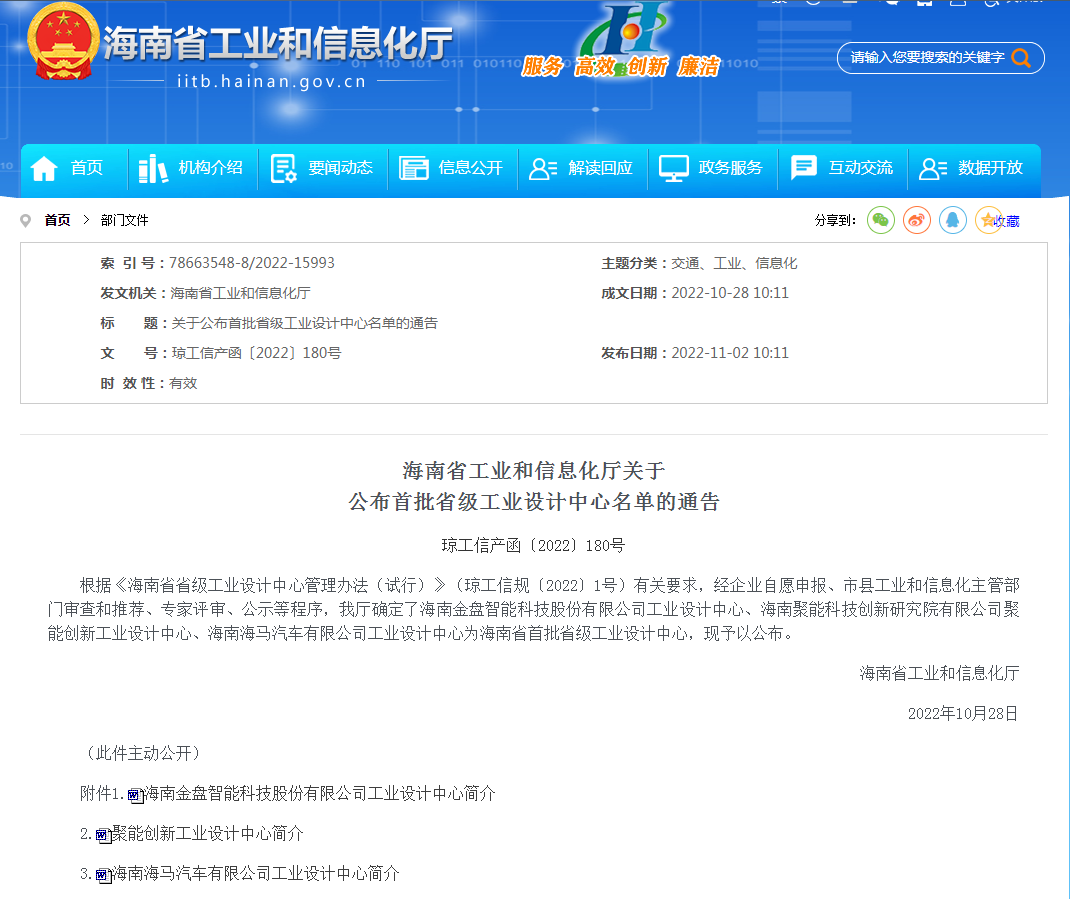This screenshot has width=1070, height=899.
Task: Open the 聚能创新工业设计中心简介 attachment
Action: [x=208, y=833]
